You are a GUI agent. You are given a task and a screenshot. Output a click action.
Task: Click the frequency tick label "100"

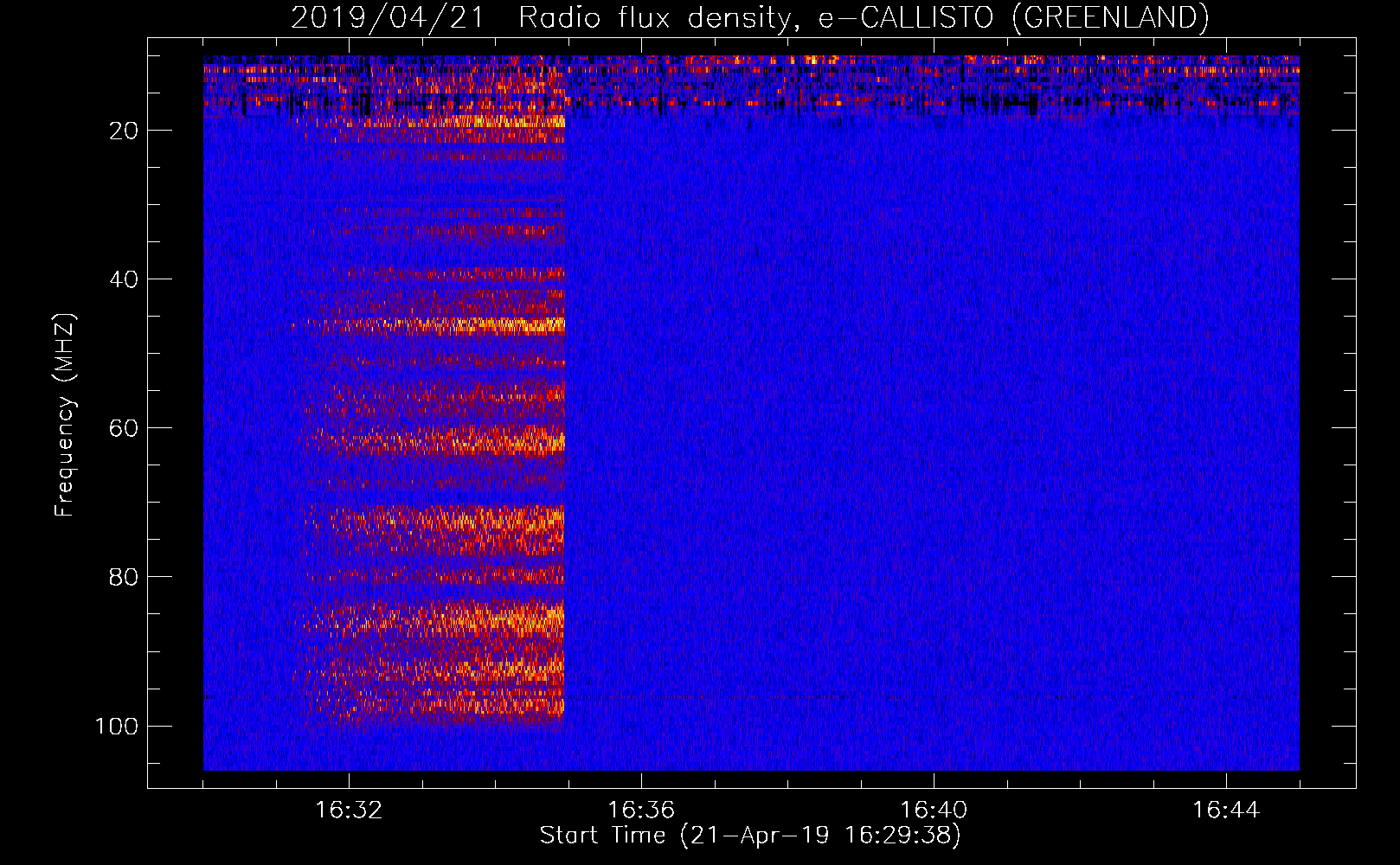click(x=117, y=726)
